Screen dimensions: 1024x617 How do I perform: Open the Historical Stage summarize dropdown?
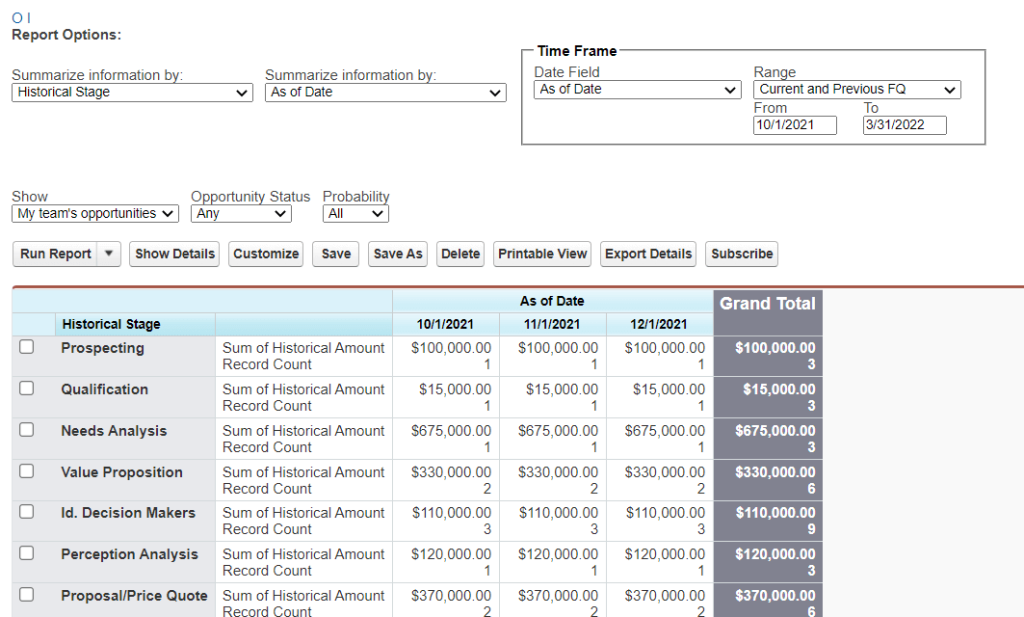point(132,92)
